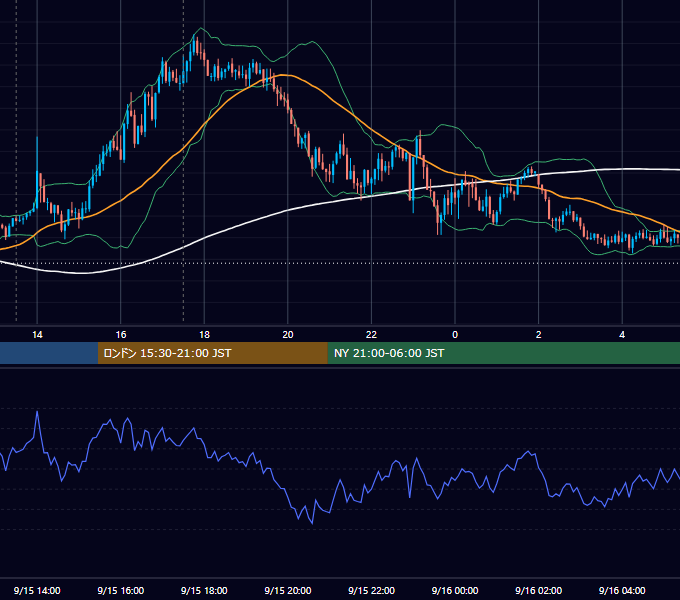
Task: Click the ロンドン 15:30-21:00 JST session bar
Action: pyautogui.click(x=212, y=353)
